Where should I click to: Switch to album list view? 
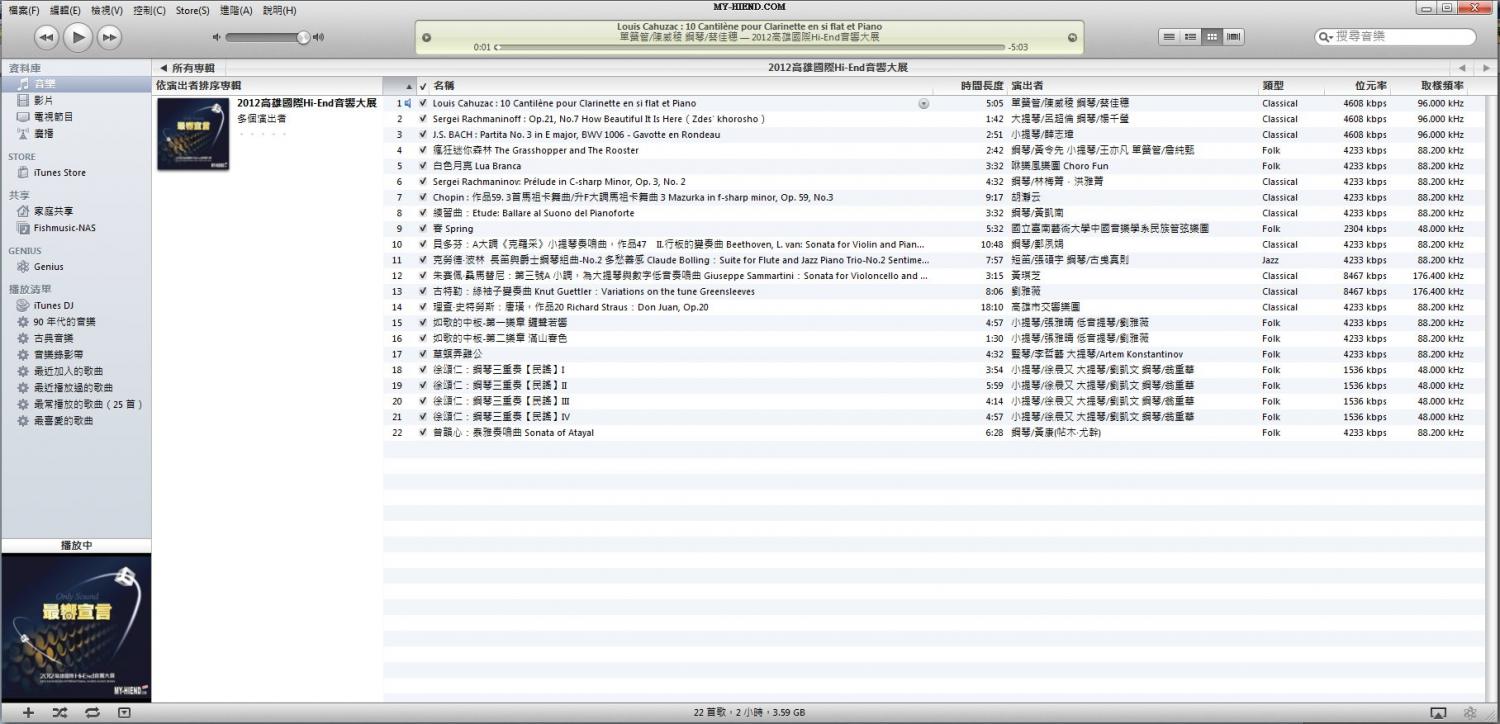point(1190,37)
